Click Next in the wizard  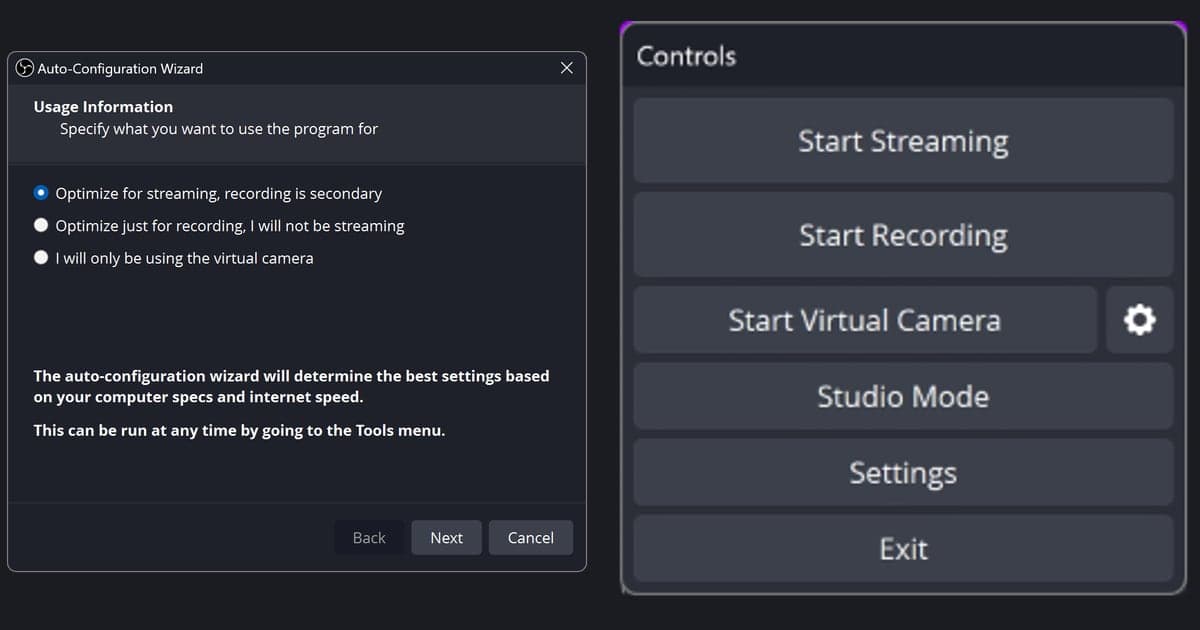[x=446, y=537]
